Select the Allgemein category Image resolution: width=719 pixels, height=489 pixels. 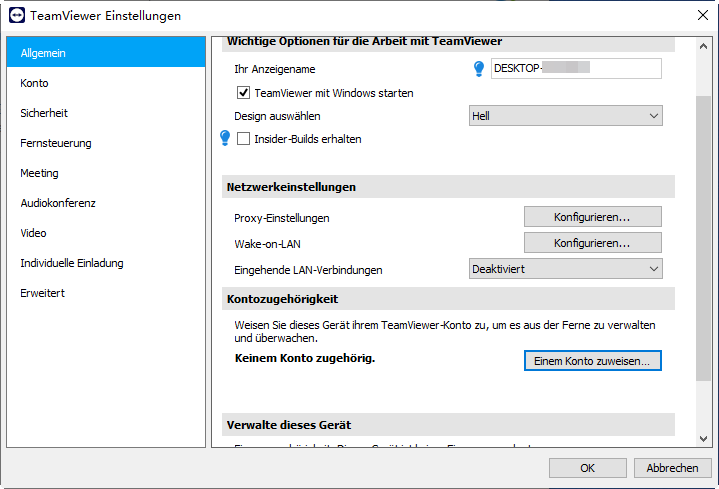click(x=106, y=53)
